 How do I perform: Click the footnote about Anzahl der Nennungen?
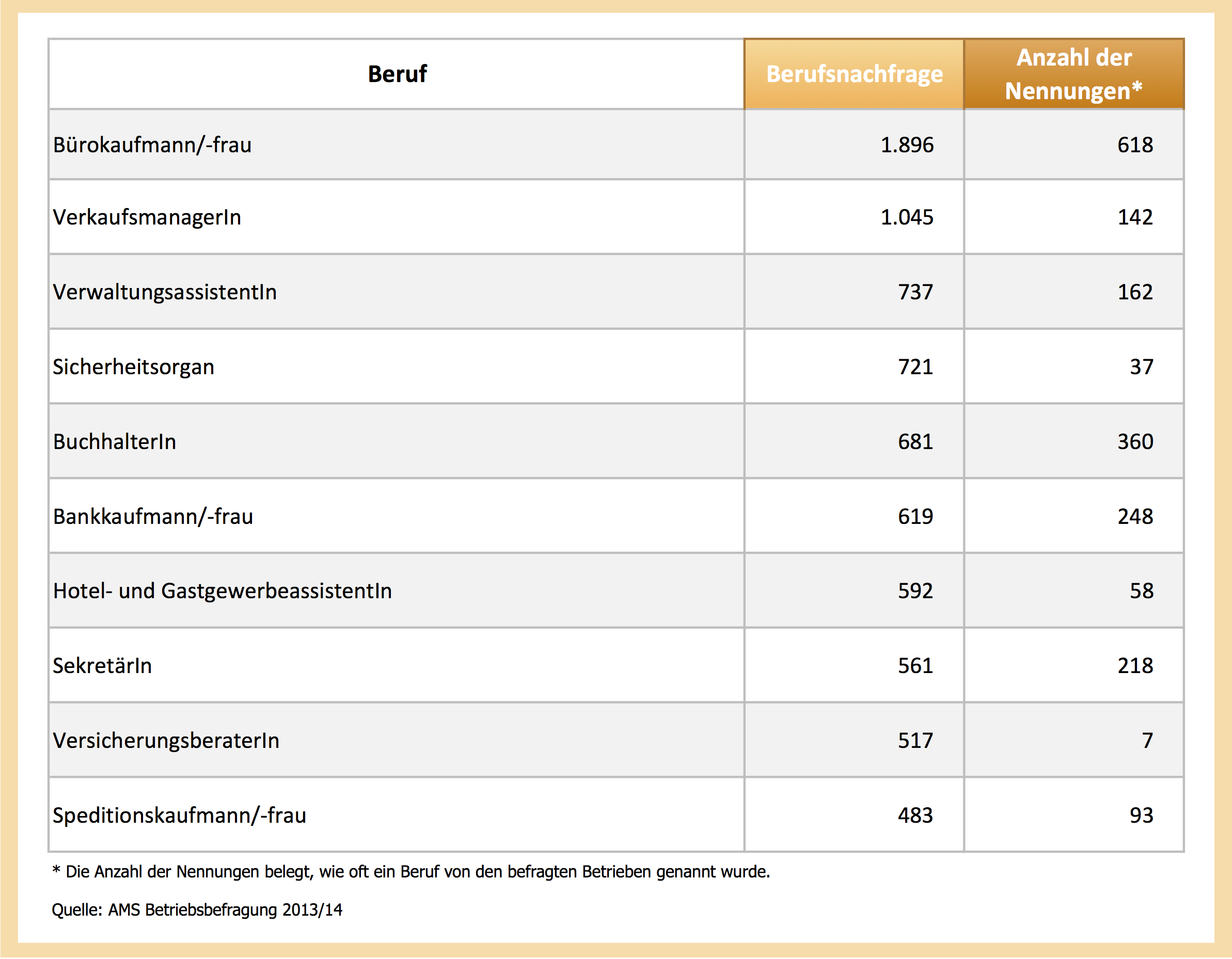(410, 872)
